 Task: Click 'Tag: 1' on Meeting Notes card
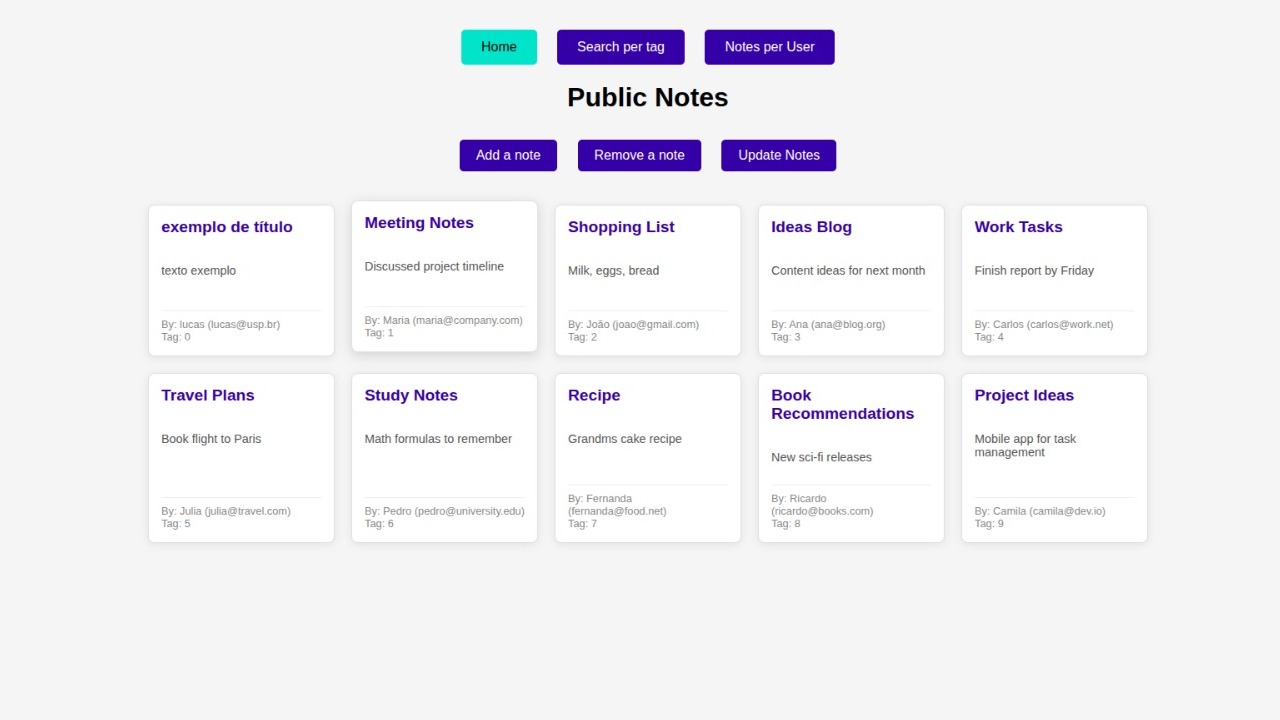(379, 333)
